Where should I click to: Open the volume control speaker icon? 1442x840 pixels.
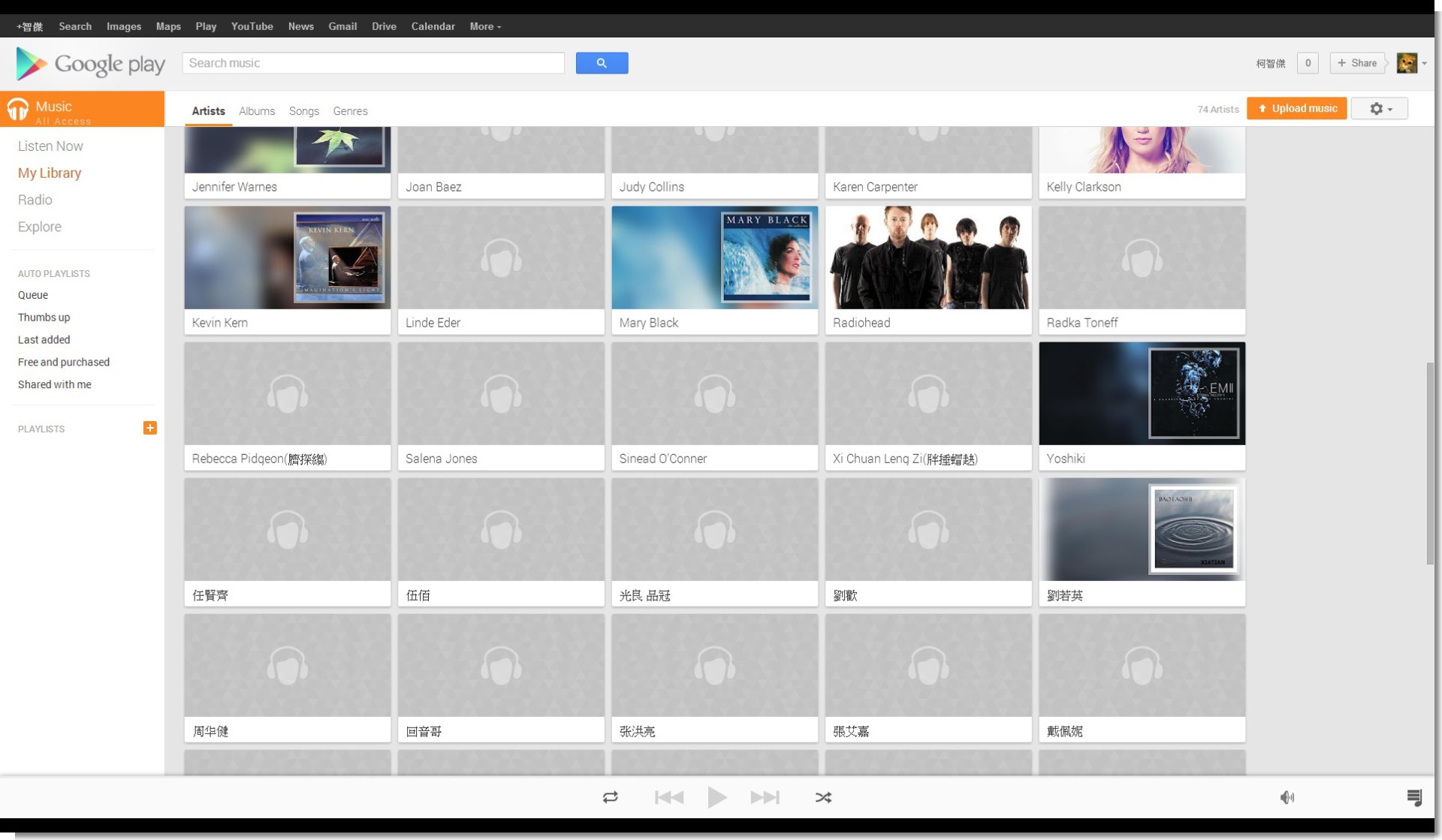1287,797
